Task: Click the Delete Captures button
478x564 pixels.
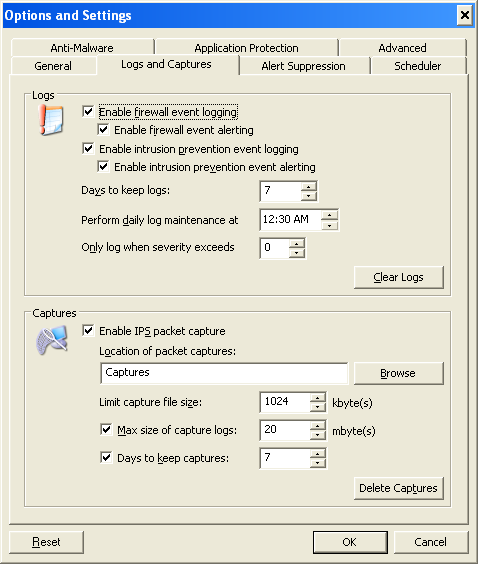Action: (x=399, y=488)
